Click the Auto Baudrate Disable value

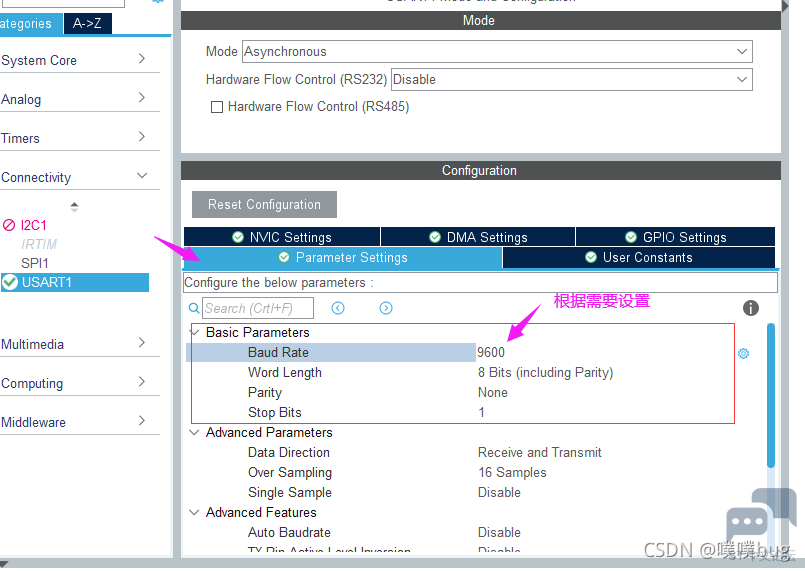499,532
